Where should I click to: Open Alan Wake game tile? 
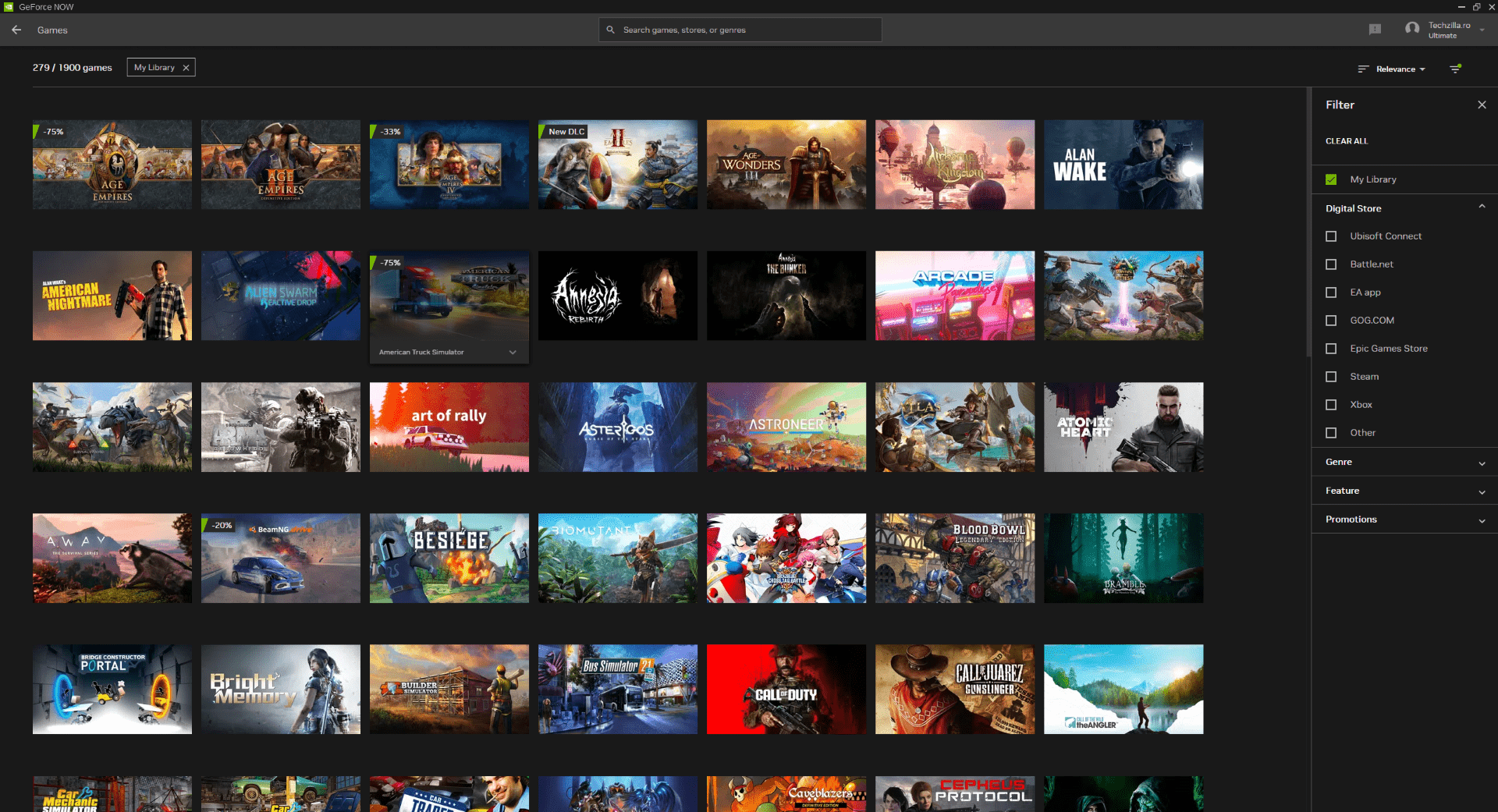1123,165
